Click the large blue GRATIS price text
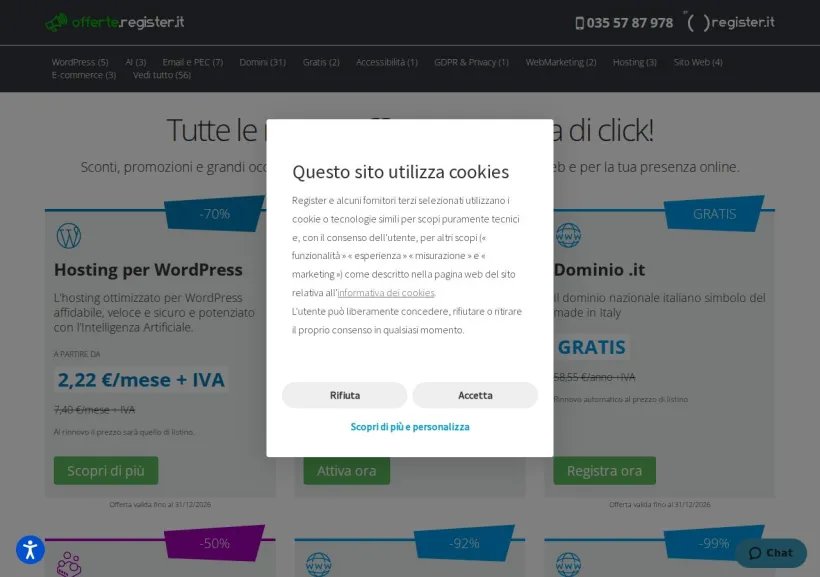This screenshot has width=820, height=577. coord(591,347)
